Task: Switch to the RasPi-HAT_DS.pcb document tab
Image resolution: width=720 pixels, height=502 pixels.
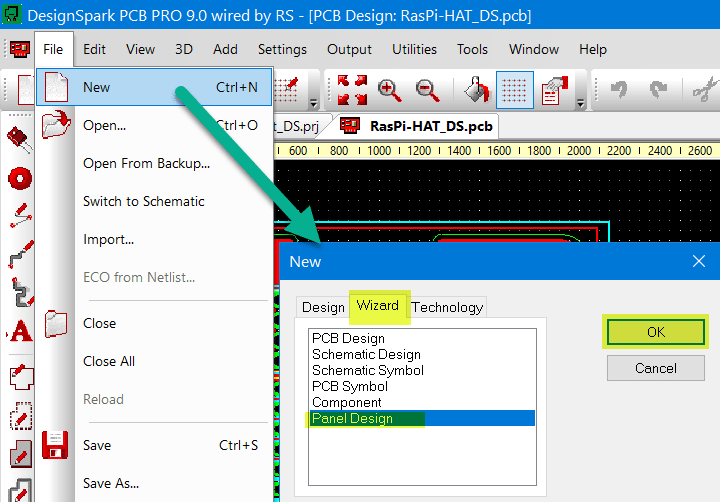Action: pos(417,126)
